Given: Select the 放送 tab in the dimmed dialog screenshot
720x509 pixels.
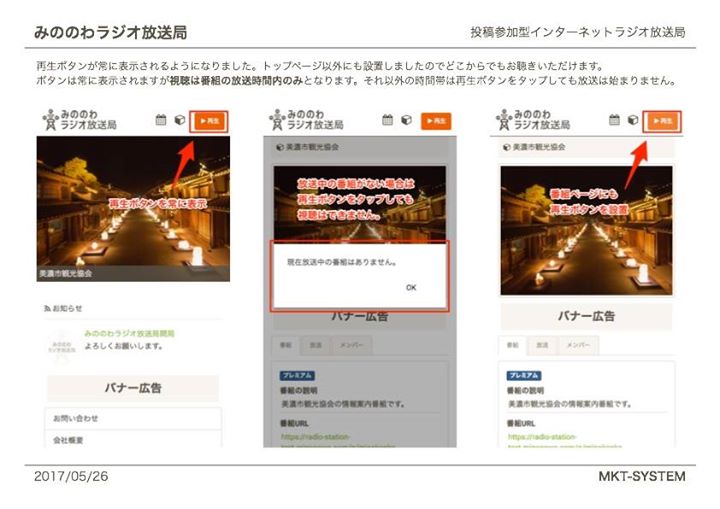Looking at the screenshot, I should click(315, 345).
